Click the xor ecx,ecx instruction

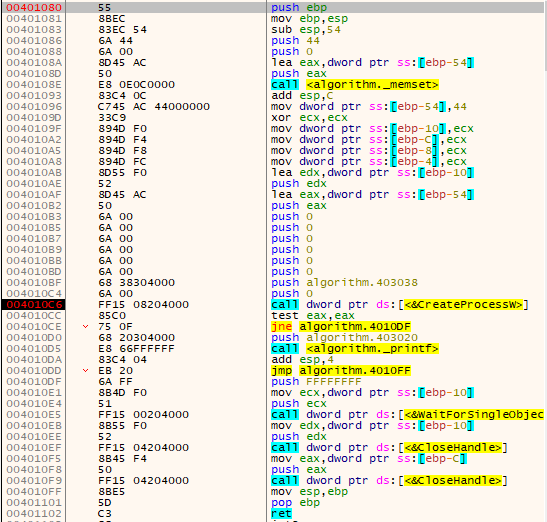309,118
